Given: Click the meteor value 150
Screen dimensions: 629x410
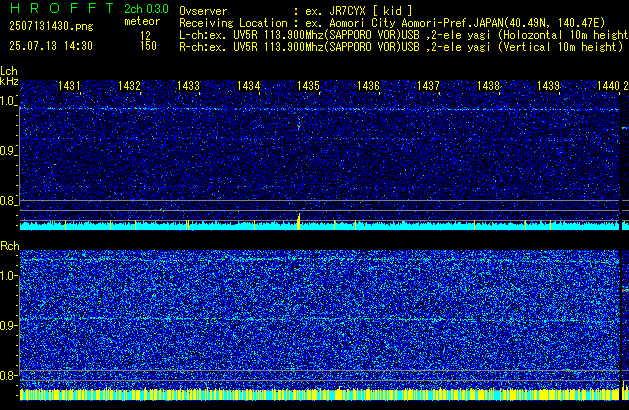Looking at the screenshot, I should (148, 46).
